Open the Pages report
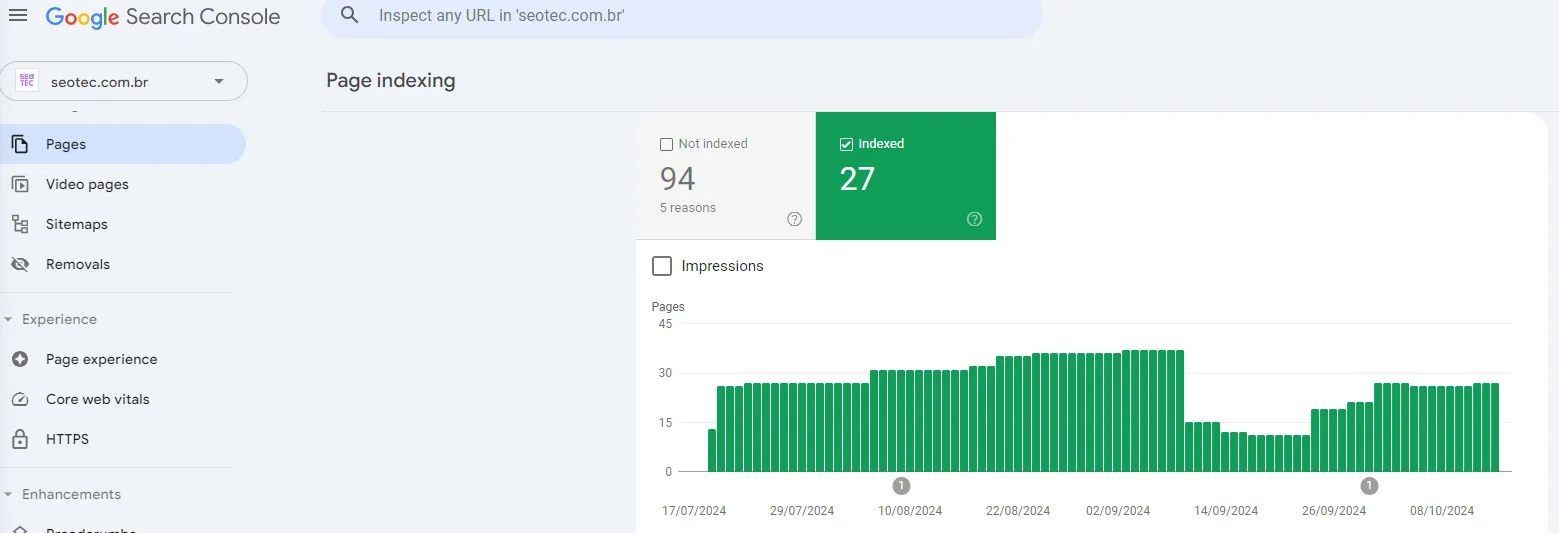This screenshot has height=533, width=1559. pyautogui.click(x=123, y=144)
